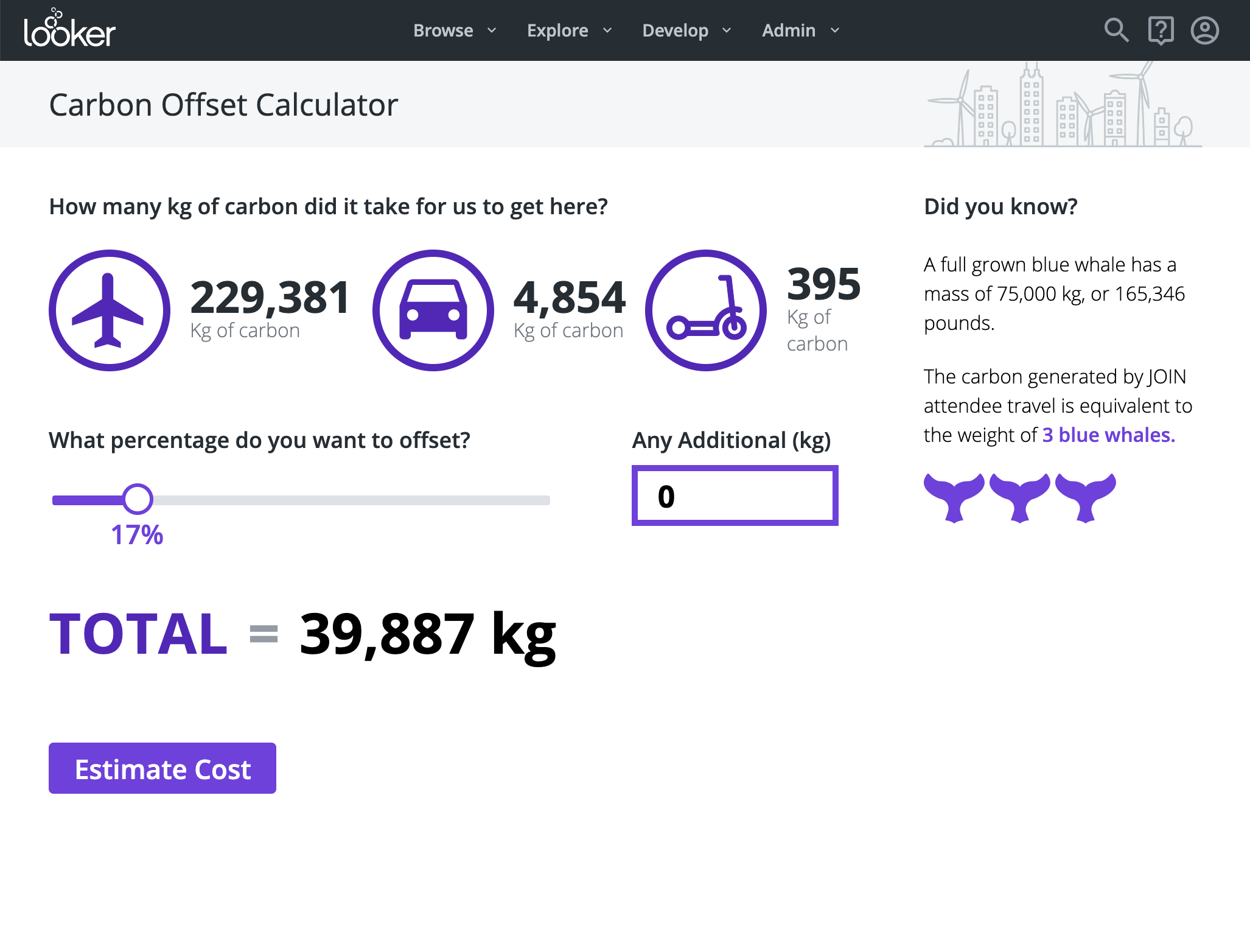Expand the Browse menu chevron
This screenshot has width=1250, height=952.
pos(492,30)
